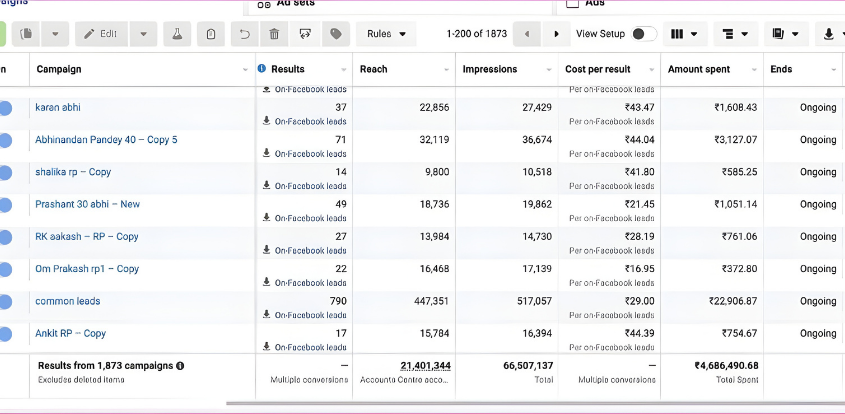Viewport: 845px width, 414px height.
Task: Click the tag label icon
Action: tap(336, 34)
